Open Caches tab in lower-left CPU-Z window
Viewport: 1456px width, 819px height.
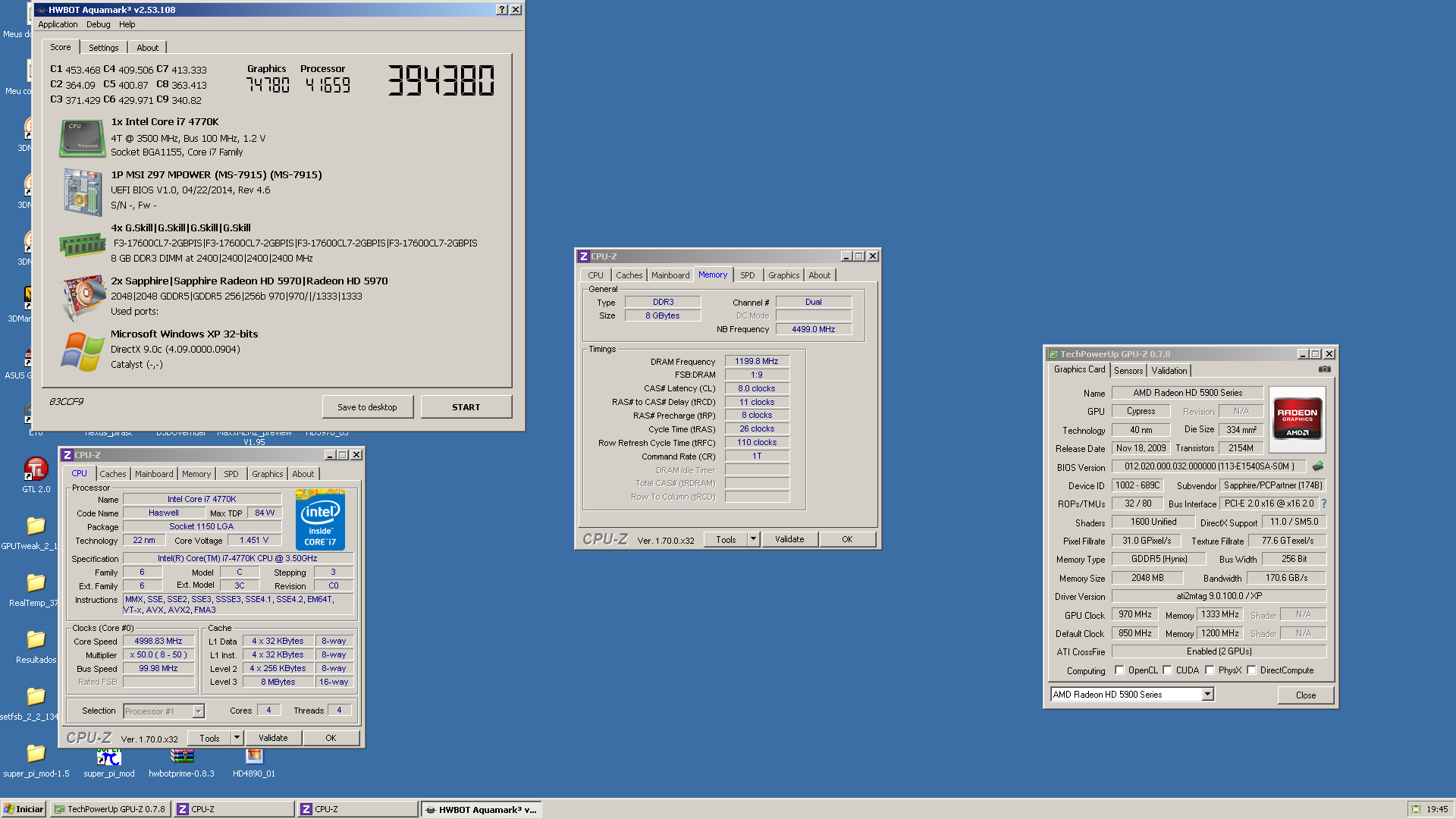click(113, 474)
